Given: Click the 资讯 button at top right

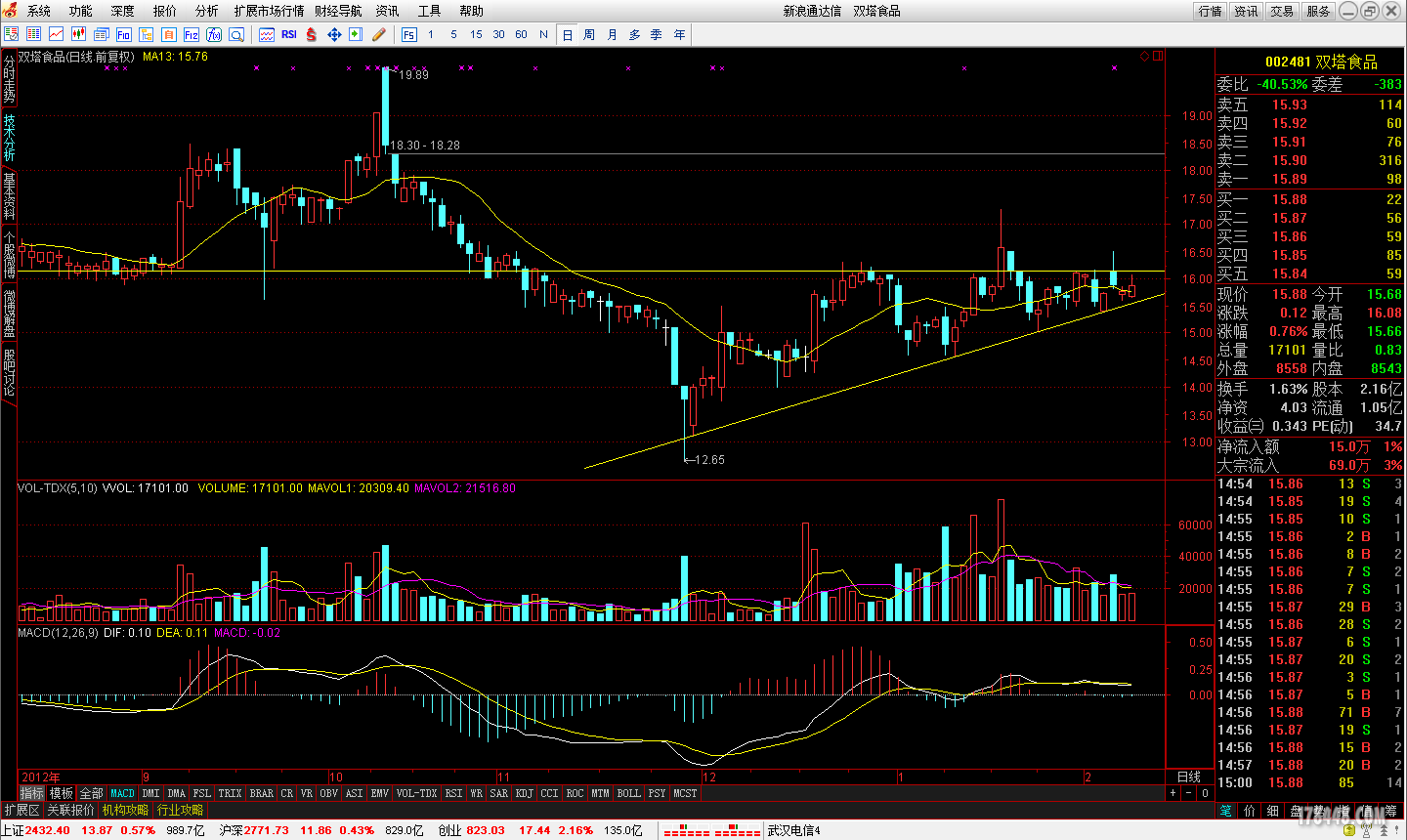Looking at the screenshot, I should click(1246, 11).
